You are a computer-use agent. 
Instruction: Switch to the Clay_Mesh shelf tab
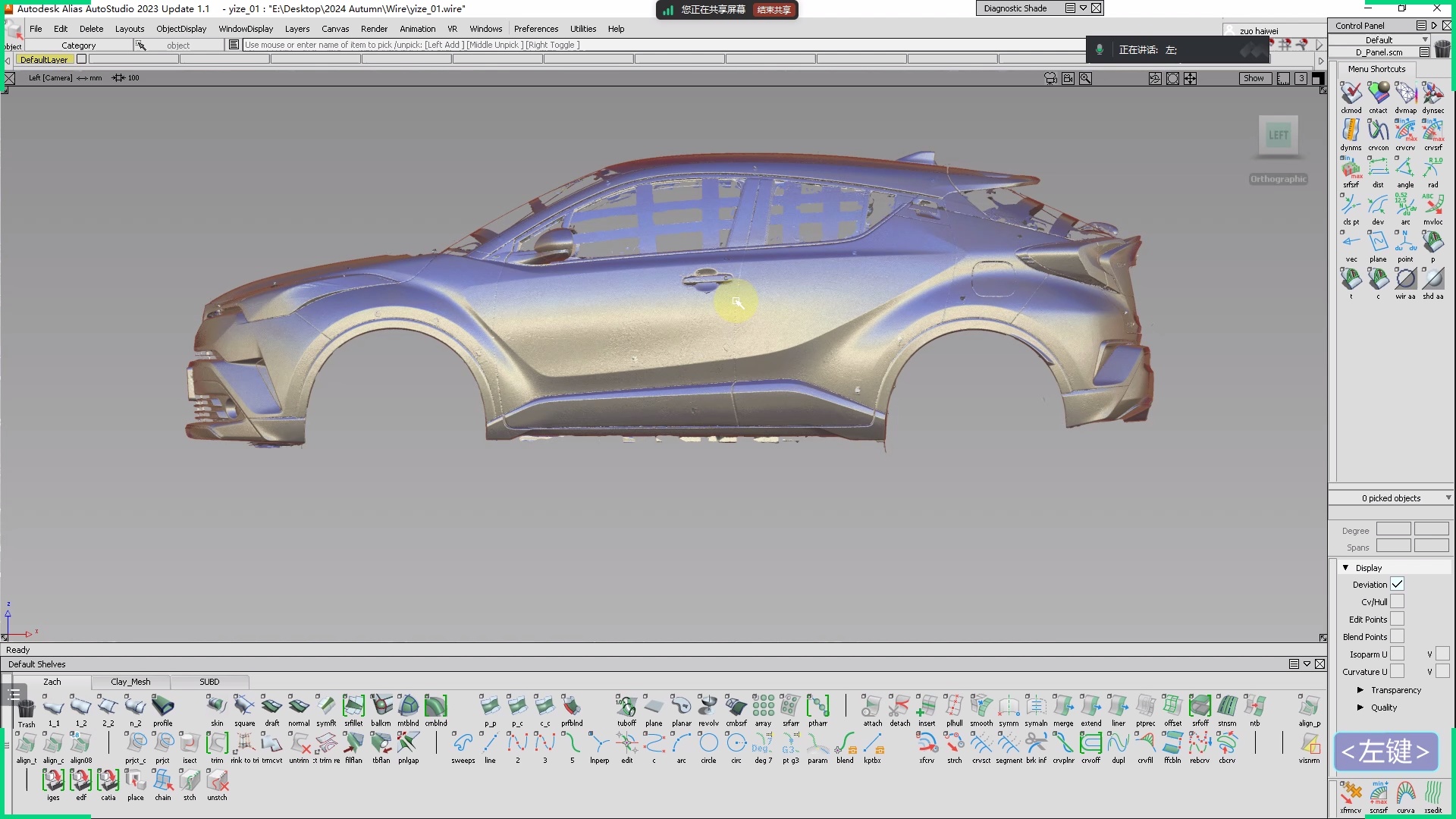130,682
